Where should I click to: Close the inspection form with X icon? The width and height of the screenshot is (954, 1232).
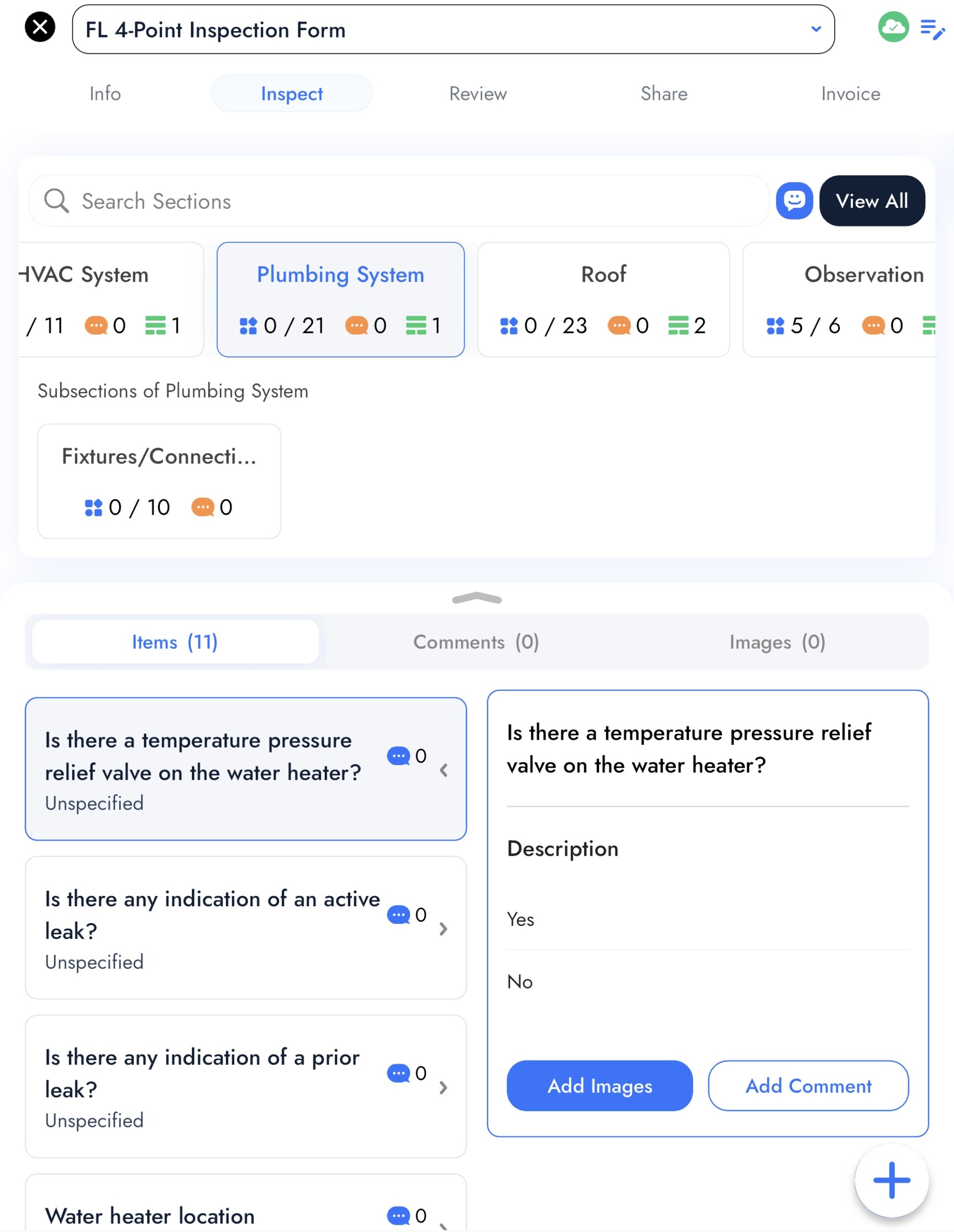(40, 27)
